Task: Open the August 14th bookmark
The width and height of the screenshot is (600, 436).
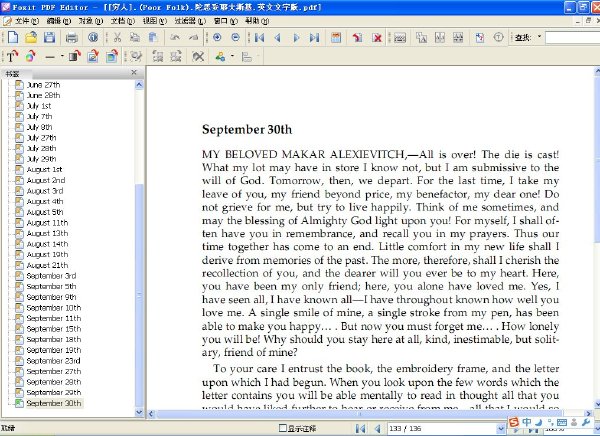Action: coord(47,244)
